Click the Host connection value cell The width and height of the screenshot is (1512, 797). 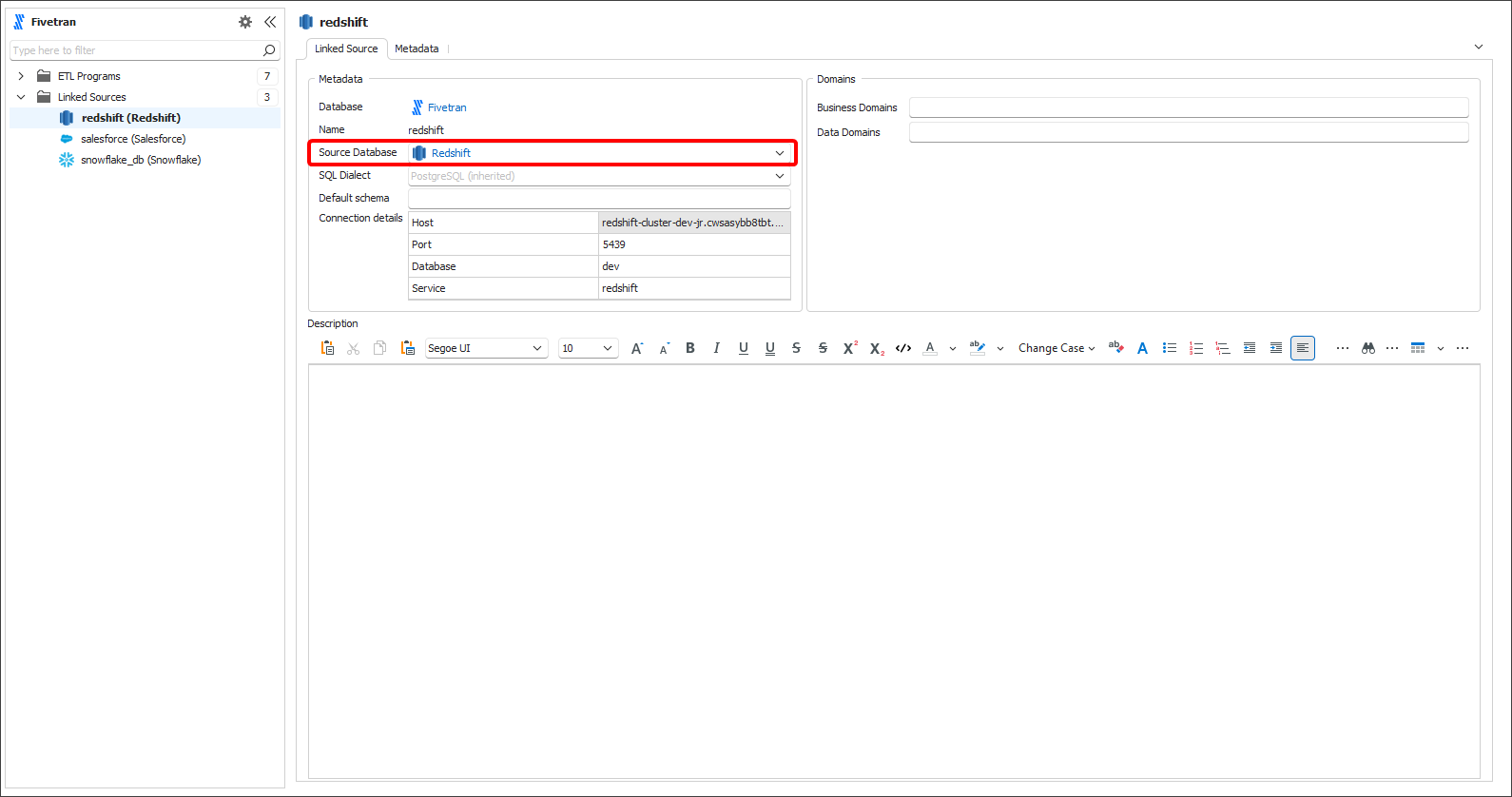point(694,223)
